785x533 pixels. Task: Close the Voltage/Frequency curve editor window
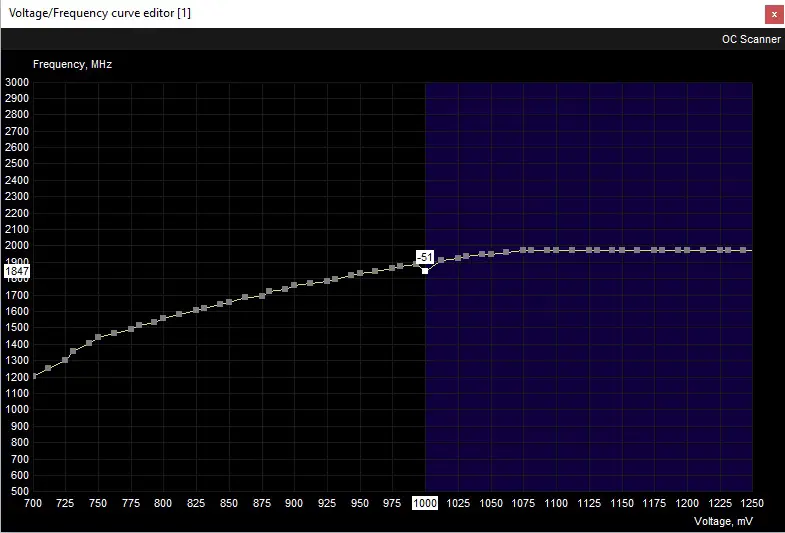[x=774, y=15]
